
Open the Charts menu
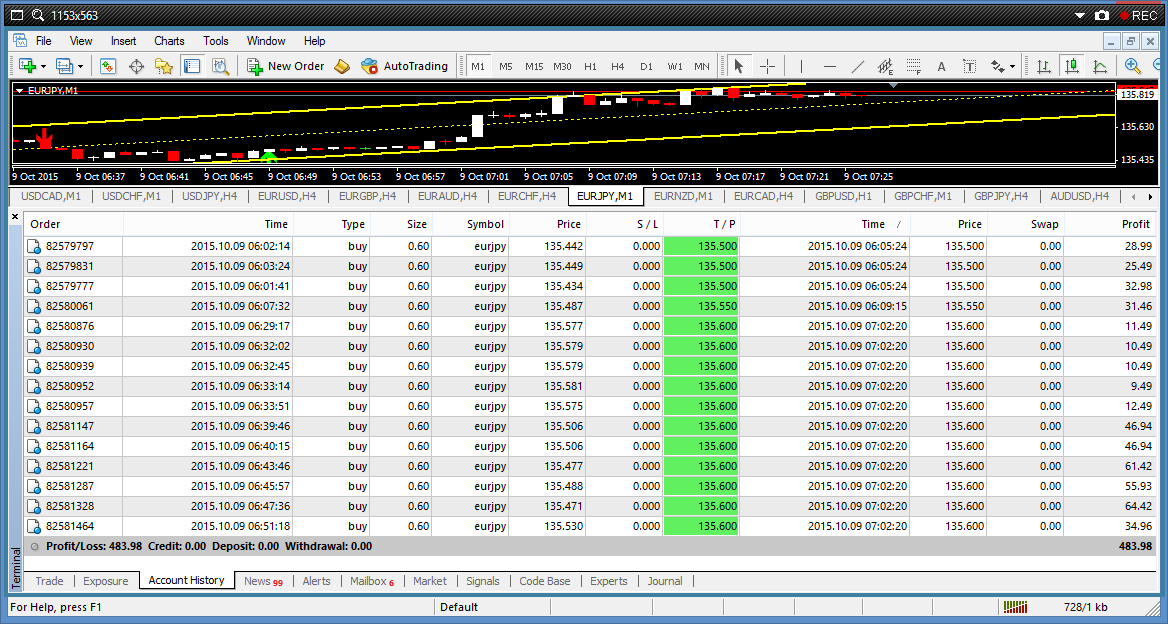pyautogui.click(x=169, y=41)
